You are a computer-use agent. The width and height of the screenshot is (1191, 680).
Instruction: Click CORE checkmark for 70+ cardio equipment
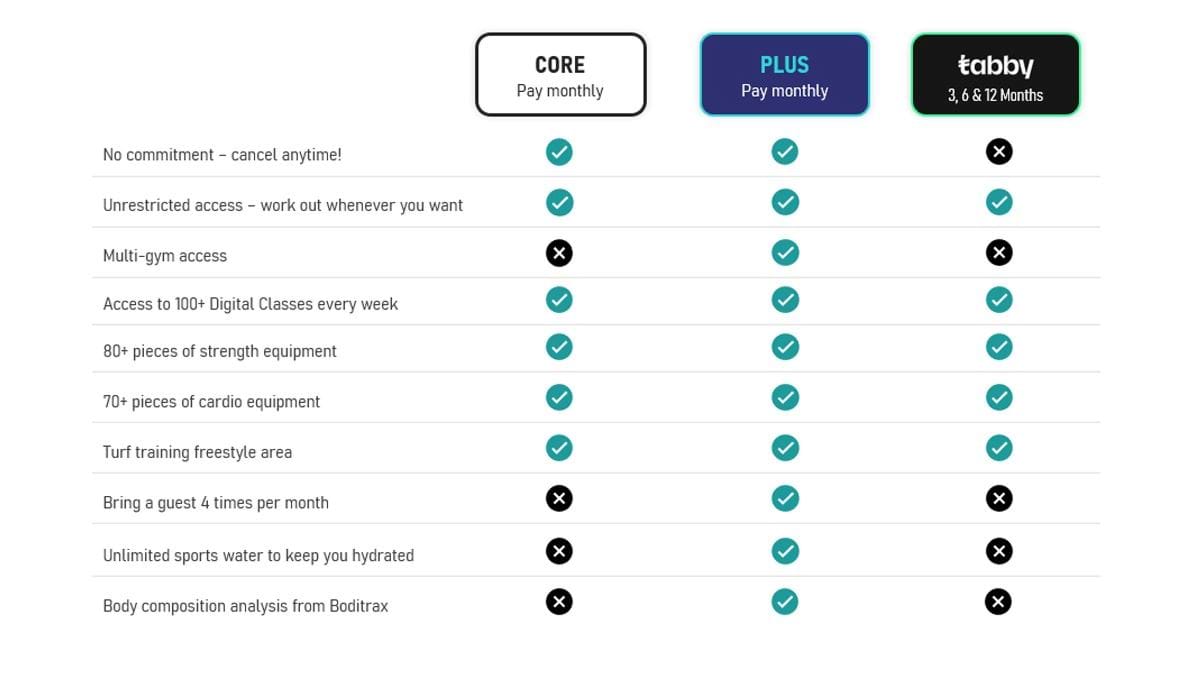(559, 397)
